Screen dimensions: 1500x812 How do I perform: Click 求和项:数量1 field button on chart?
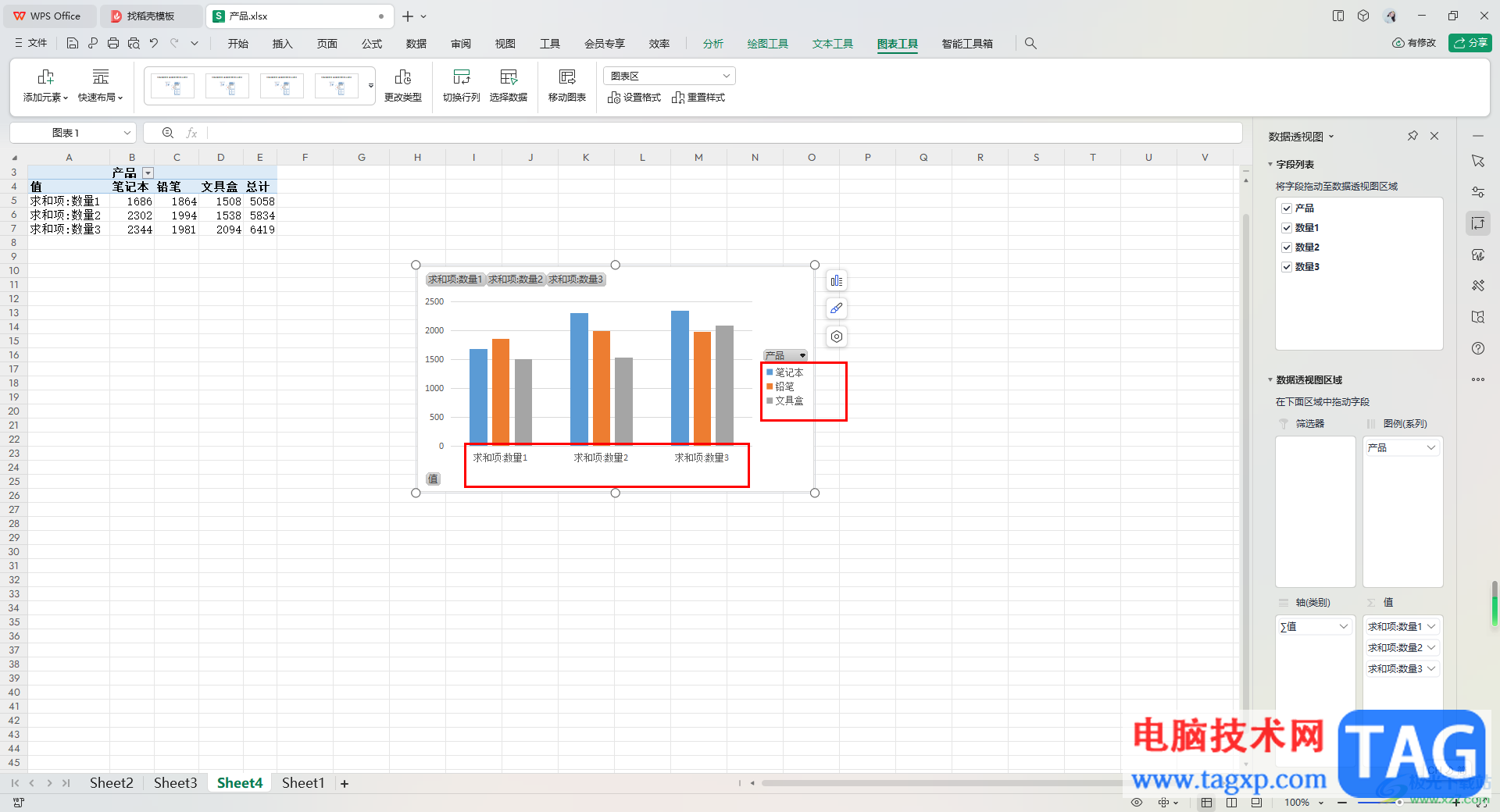click(x=455, y=280)
